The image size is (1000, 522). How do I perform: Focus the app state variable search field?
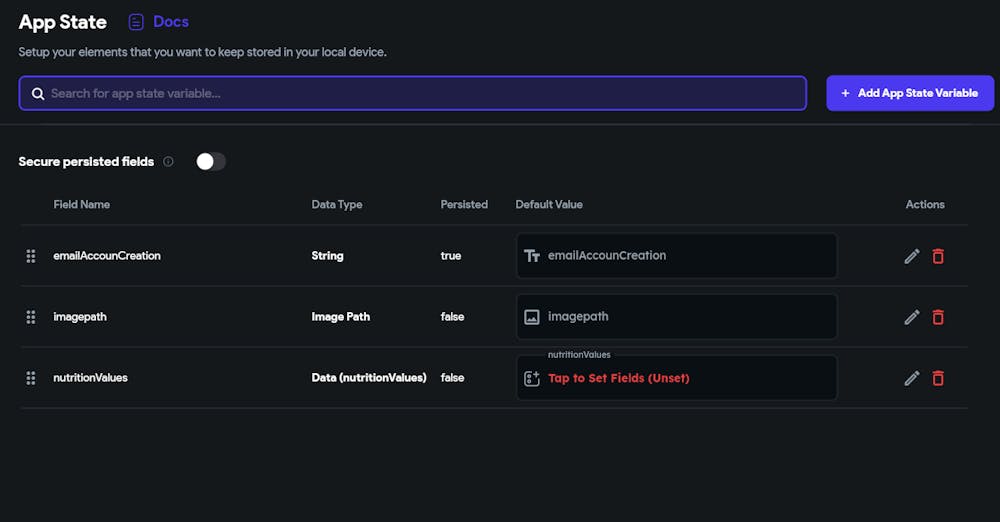click(x=420, y=93)
